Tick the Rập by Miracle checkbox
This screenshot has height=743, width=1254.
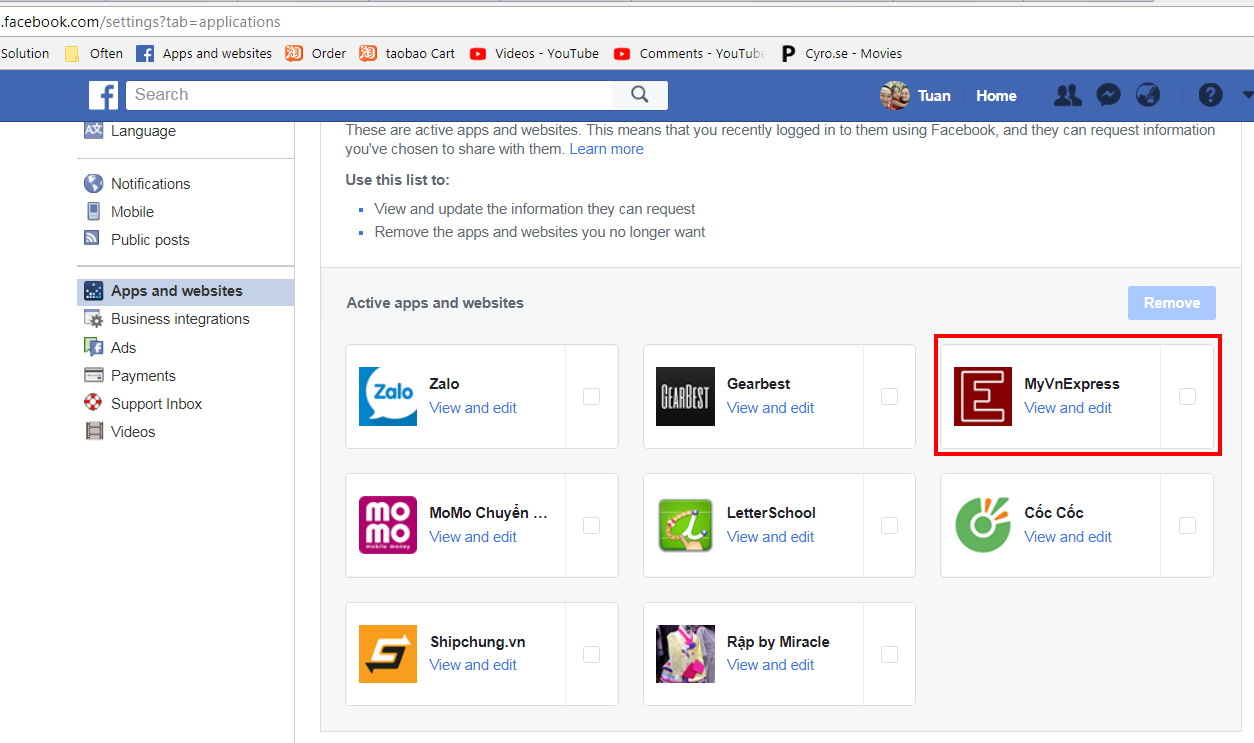point(889,654)
